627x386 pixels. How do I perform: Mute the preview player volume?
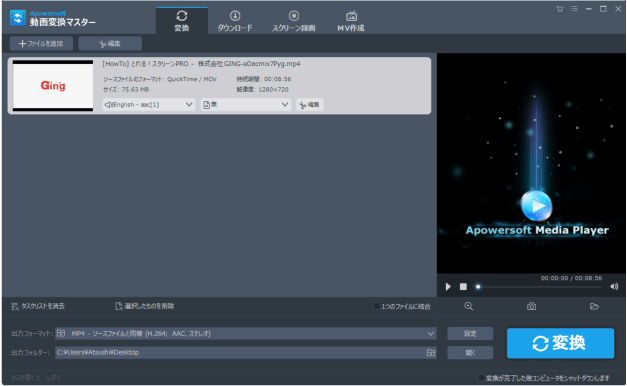point(614,286)
